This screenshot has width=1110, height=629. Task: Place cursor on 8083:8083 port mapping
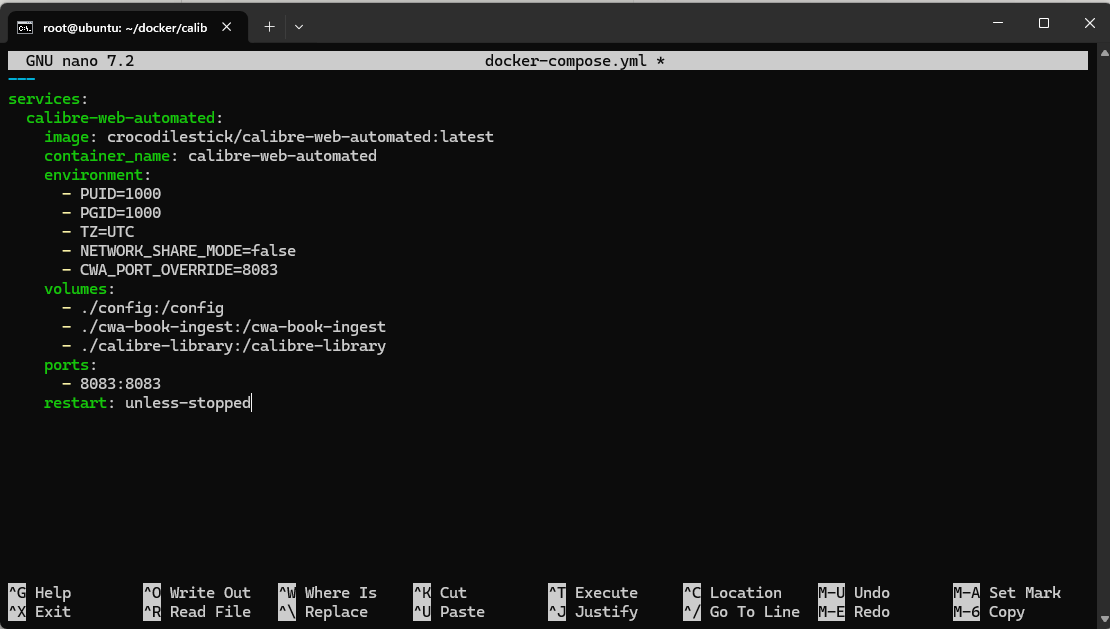[120, 384]
